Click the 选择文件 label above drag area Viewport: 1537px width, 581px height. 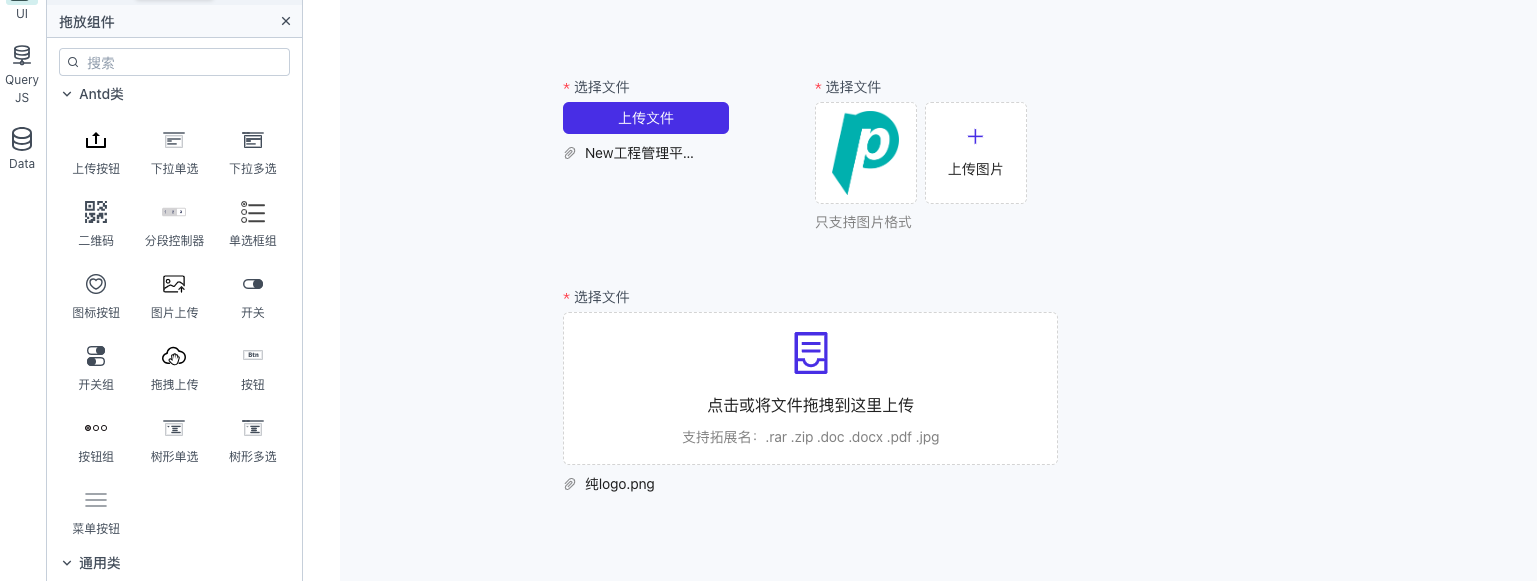[x=602, y=297]
